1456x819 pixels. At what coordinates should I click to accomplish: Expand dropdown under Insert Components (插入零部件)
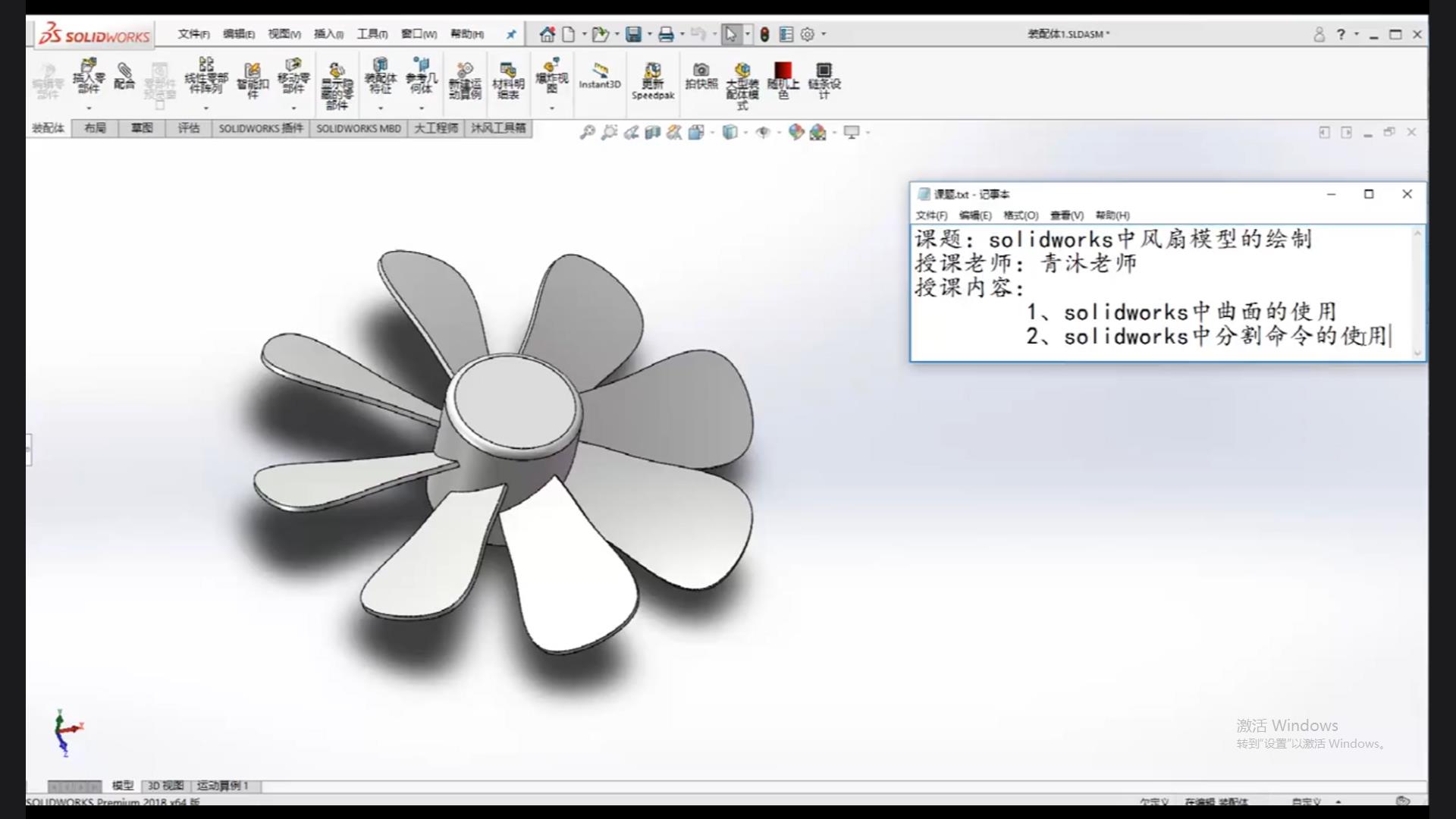[89, 108]
